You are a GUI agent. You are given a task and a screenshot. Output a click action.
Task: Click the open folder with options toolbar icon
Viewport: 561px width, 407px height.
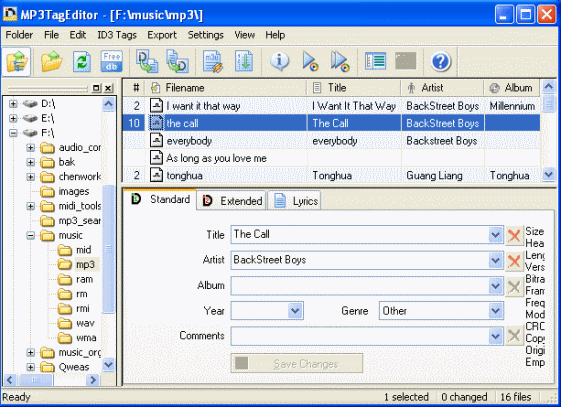click(x=16, y=62)
